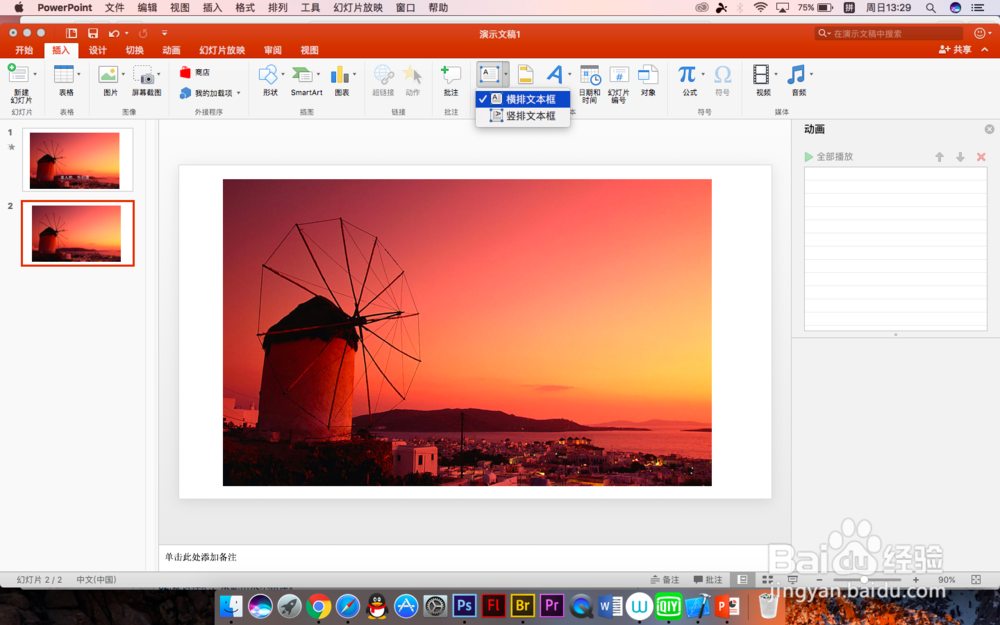Toggle the 批注 comments button in status bar
The height and width of the screenshot is (625, 1000).
click(x=708, y=580)
